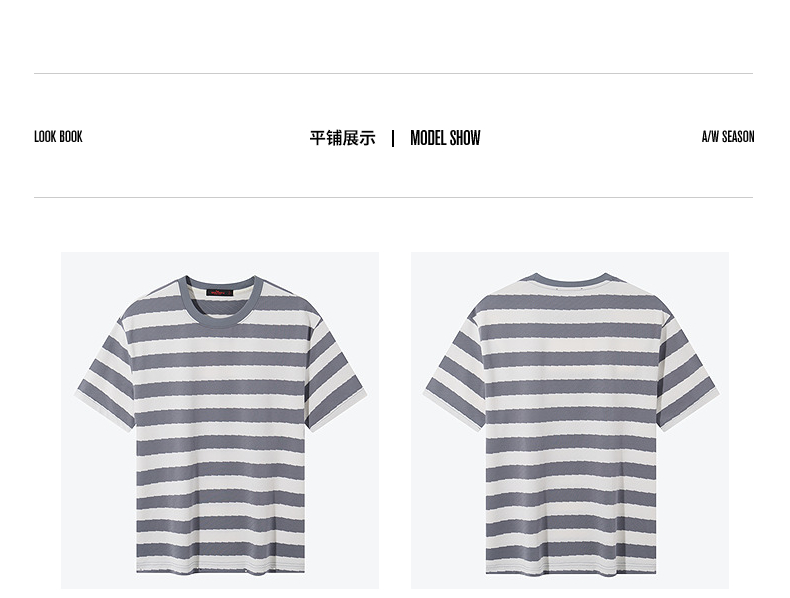Viewport: 790px width, 598px height.
Task: Open the front-view striped t-shirt image
Action: pos(220,420)
